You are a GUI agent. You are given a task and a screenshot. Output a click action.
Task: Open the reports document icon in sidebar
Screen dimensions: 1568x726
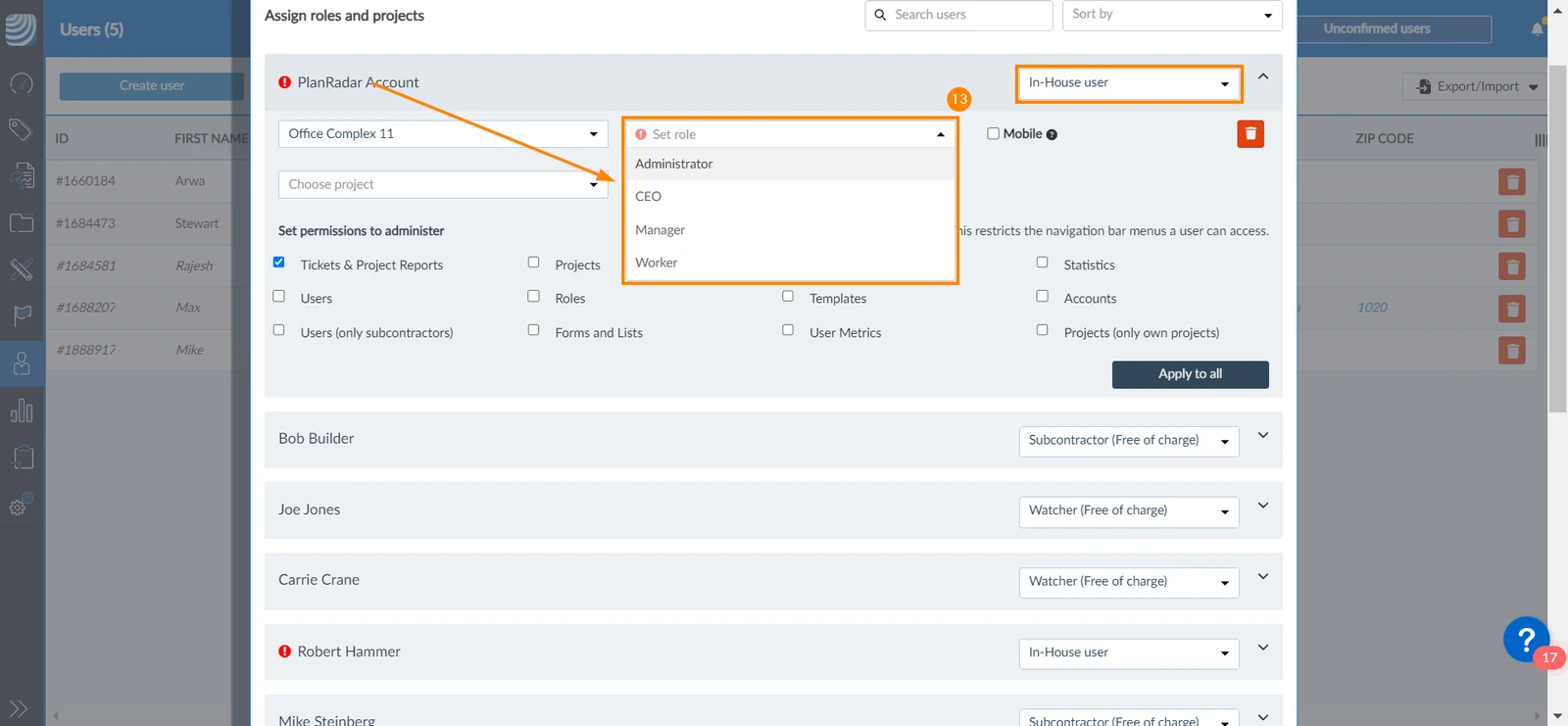pyautogui.click(x=22, y=175)
